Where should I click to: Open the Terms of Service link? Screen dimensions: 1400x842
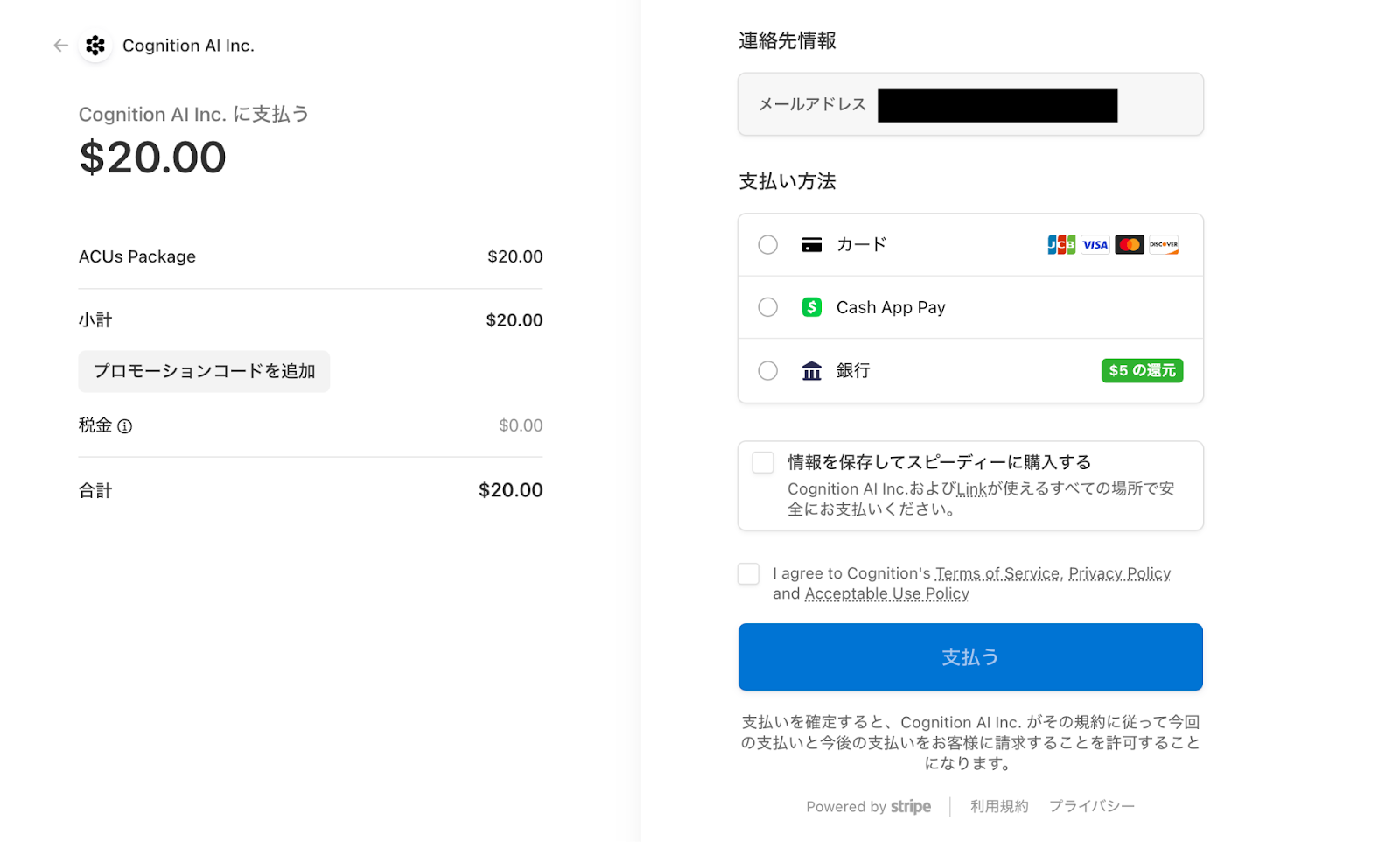coord(997,573)
